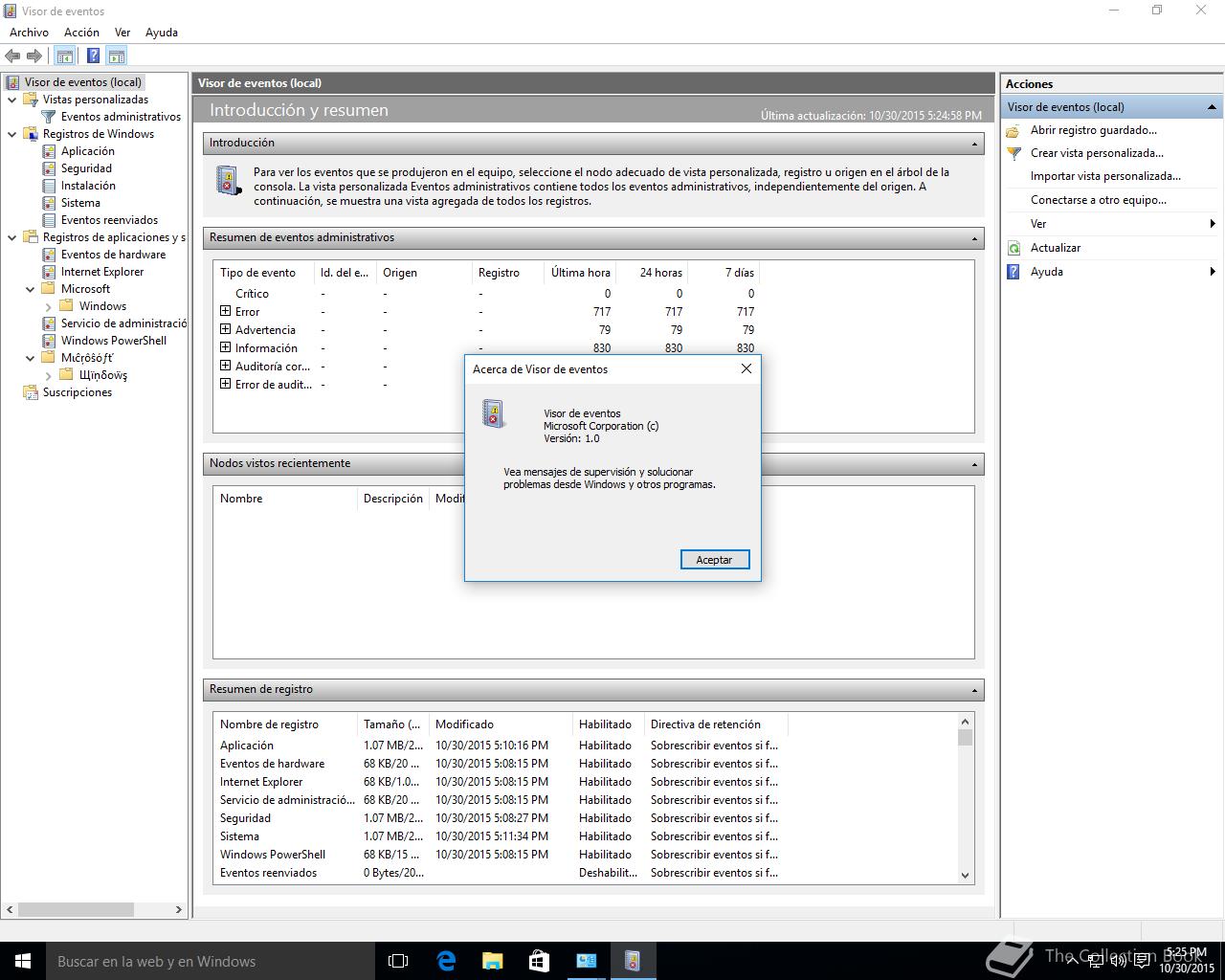Screen dimensions: 1225x980
Task: Collapse Resumen de eventos administrativos section
Action: click(x=974, y=238)
